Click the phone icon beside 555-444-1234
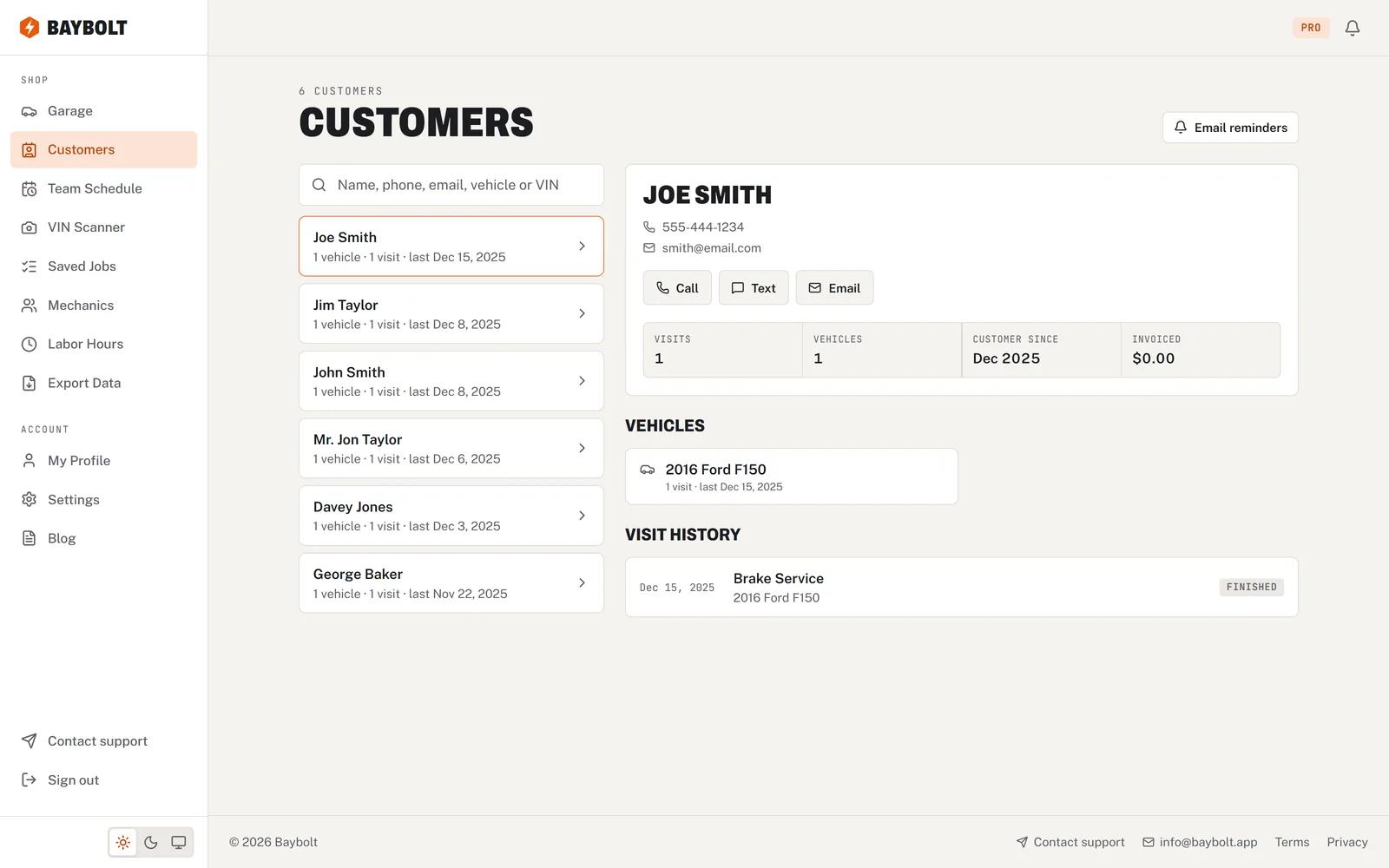This screenshot has height=868, width=1389. point(649,227)
